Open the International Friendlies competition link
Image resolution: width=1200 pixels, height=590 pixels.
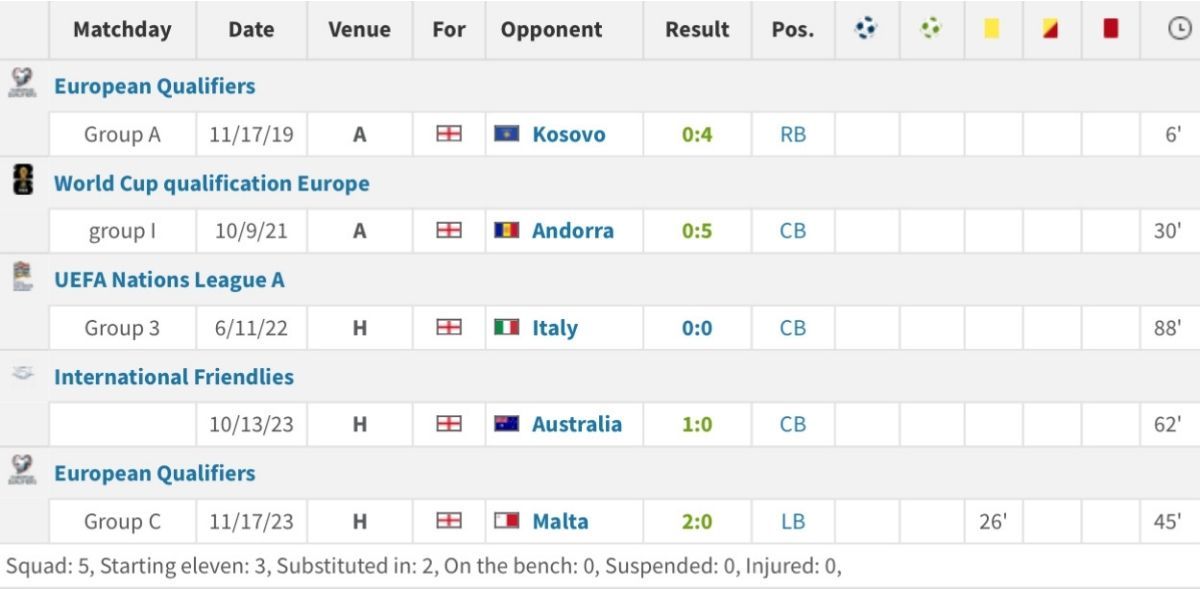coord(174,377)
